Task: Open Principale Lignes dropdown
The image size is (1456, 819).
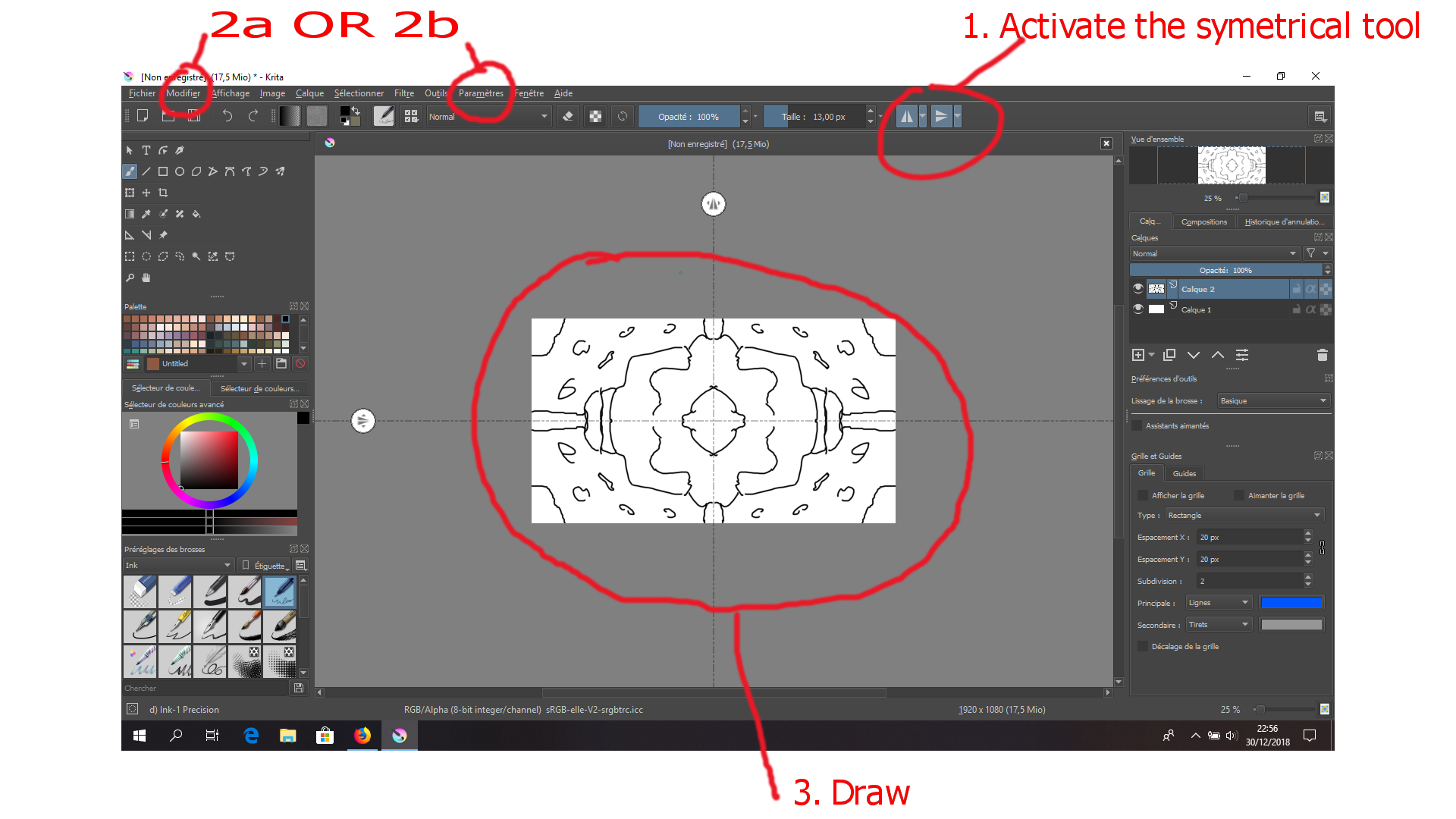Action: pos(1219,602)
